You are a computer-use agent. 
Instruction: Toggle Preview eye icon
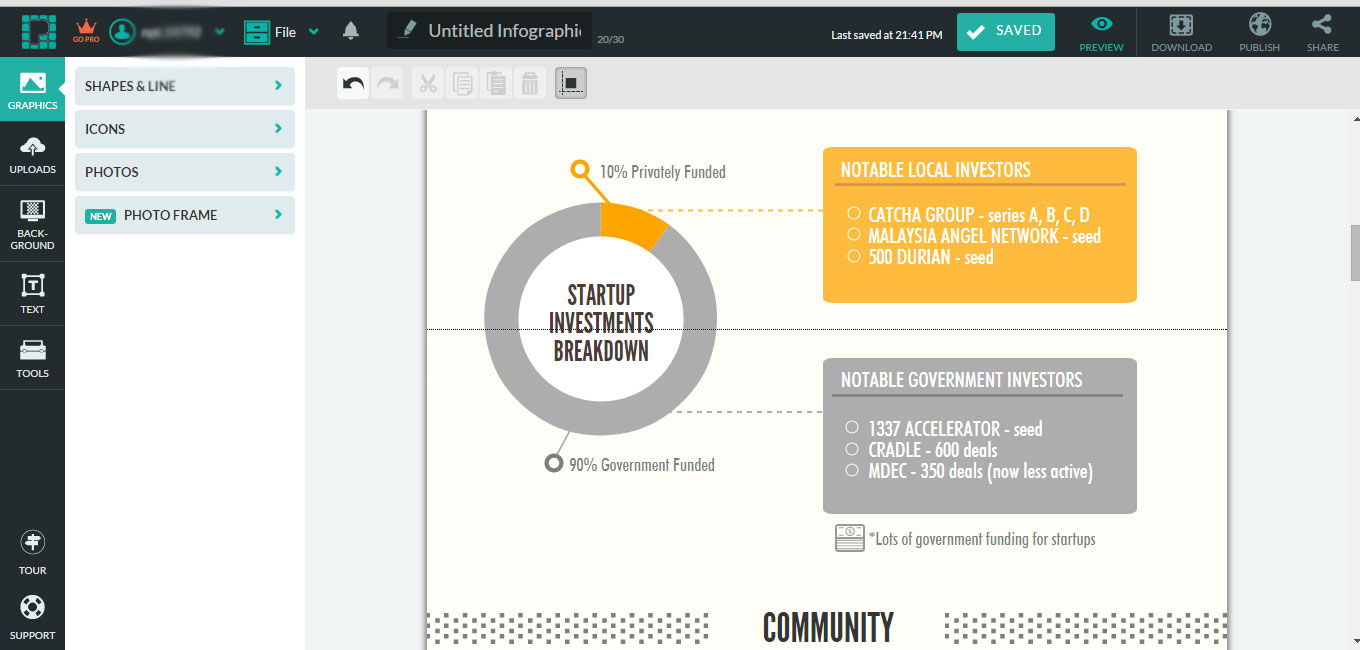pos(1101,32)
